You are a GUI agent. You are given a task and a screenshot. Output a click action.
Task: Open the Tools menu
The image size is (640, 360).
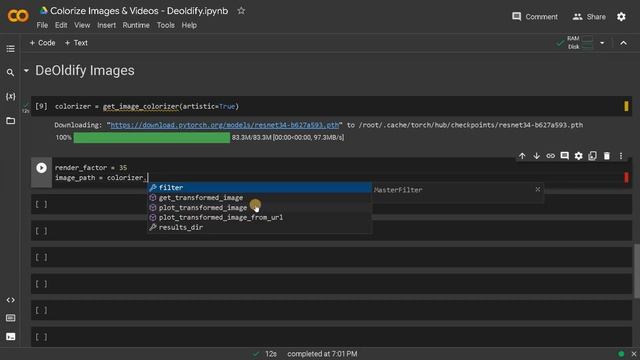165,25
